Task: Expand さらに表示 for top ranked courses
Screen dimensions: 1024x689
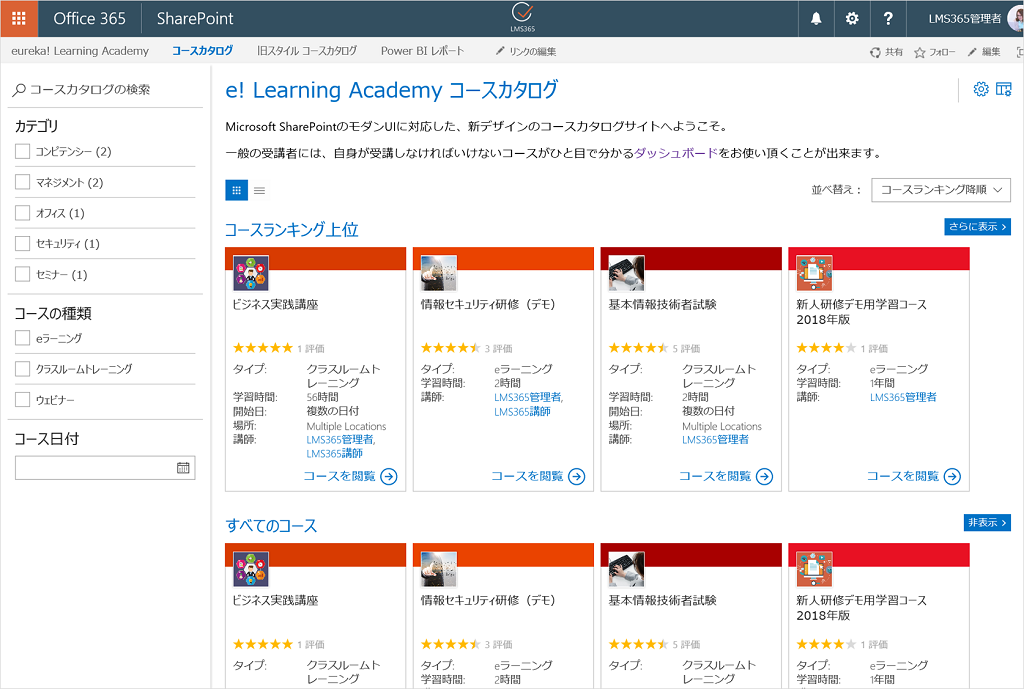Action: [x=977, y=227]
